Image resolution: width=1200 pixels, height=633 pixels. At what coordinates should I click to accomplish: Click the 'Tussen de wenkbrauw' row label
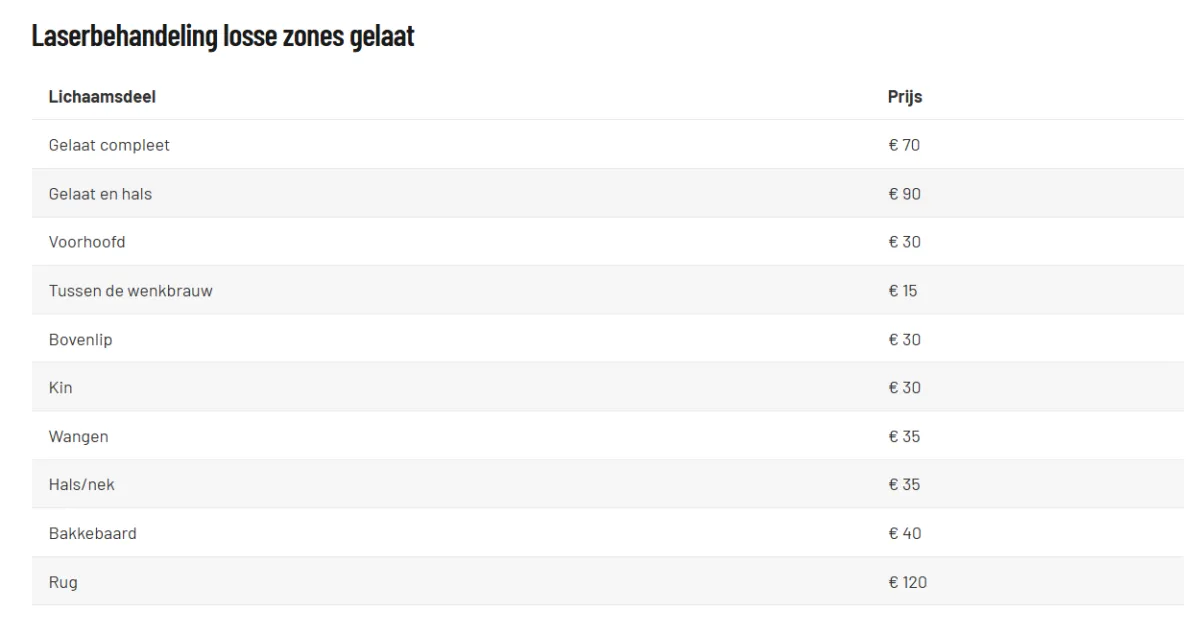(130, 291)
